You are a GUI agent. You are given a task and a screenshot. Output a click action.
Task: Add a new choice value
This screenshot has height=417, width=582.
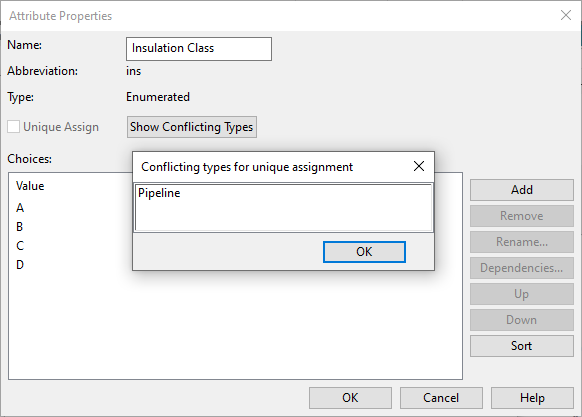521,190
